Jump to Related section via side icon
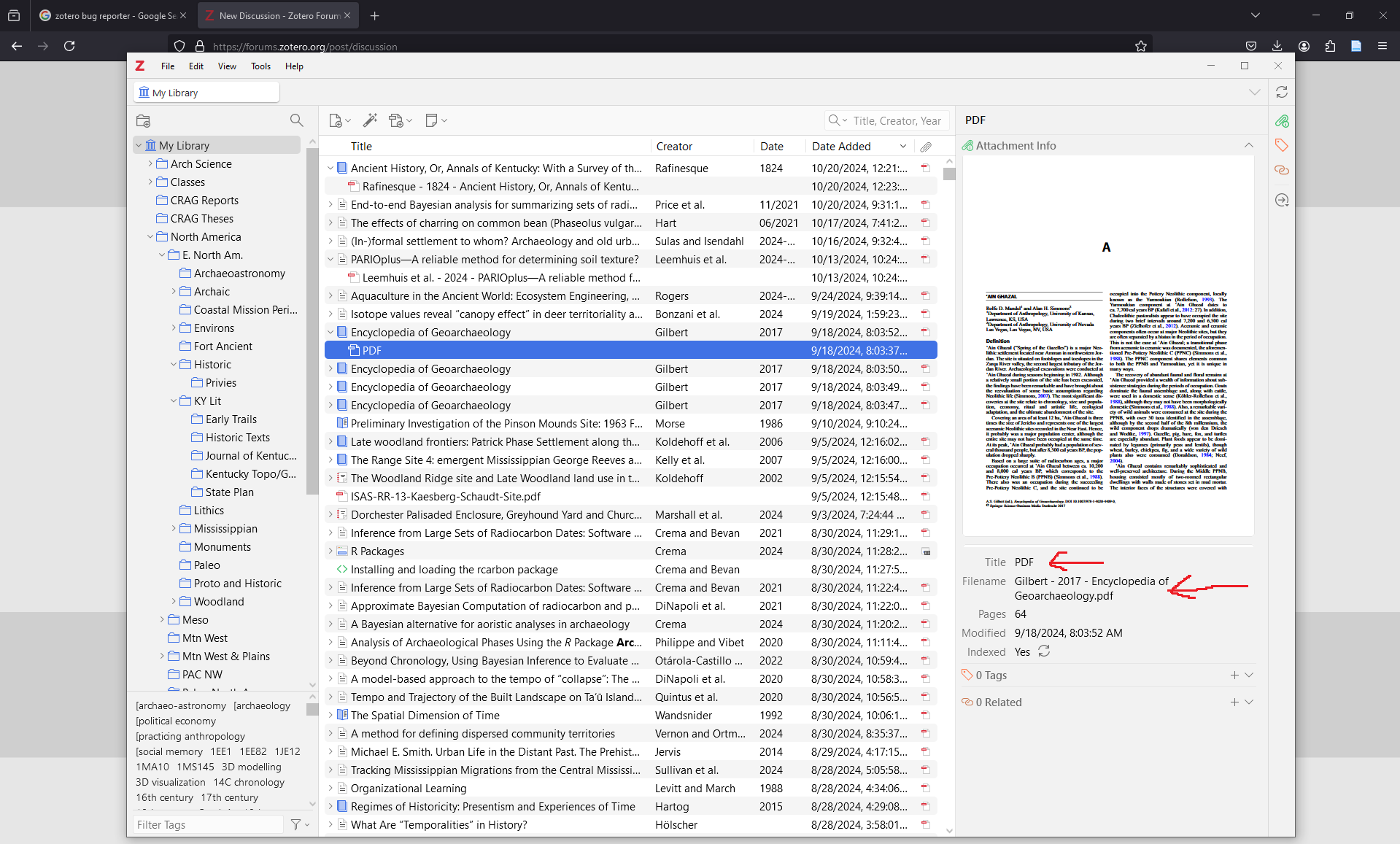This screenshot has height=844, width=1400. pos(1282,170)
